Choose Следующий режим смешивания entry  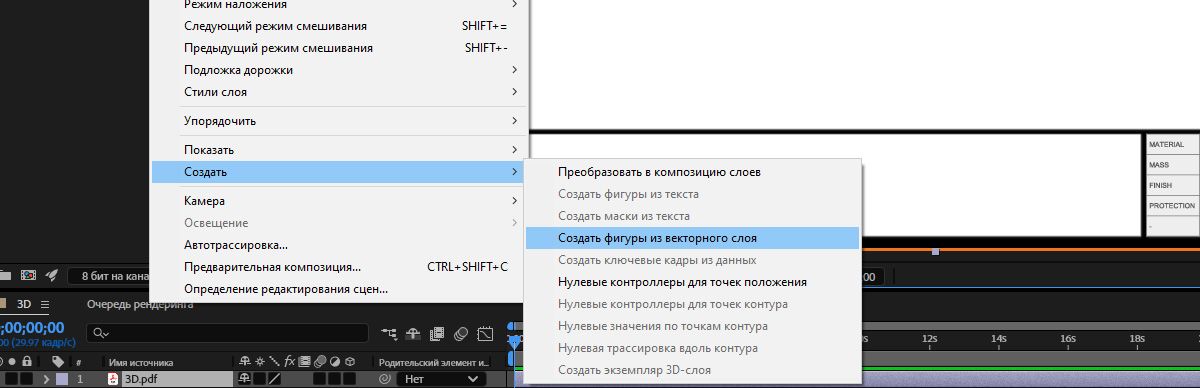(x=338, y=26)
